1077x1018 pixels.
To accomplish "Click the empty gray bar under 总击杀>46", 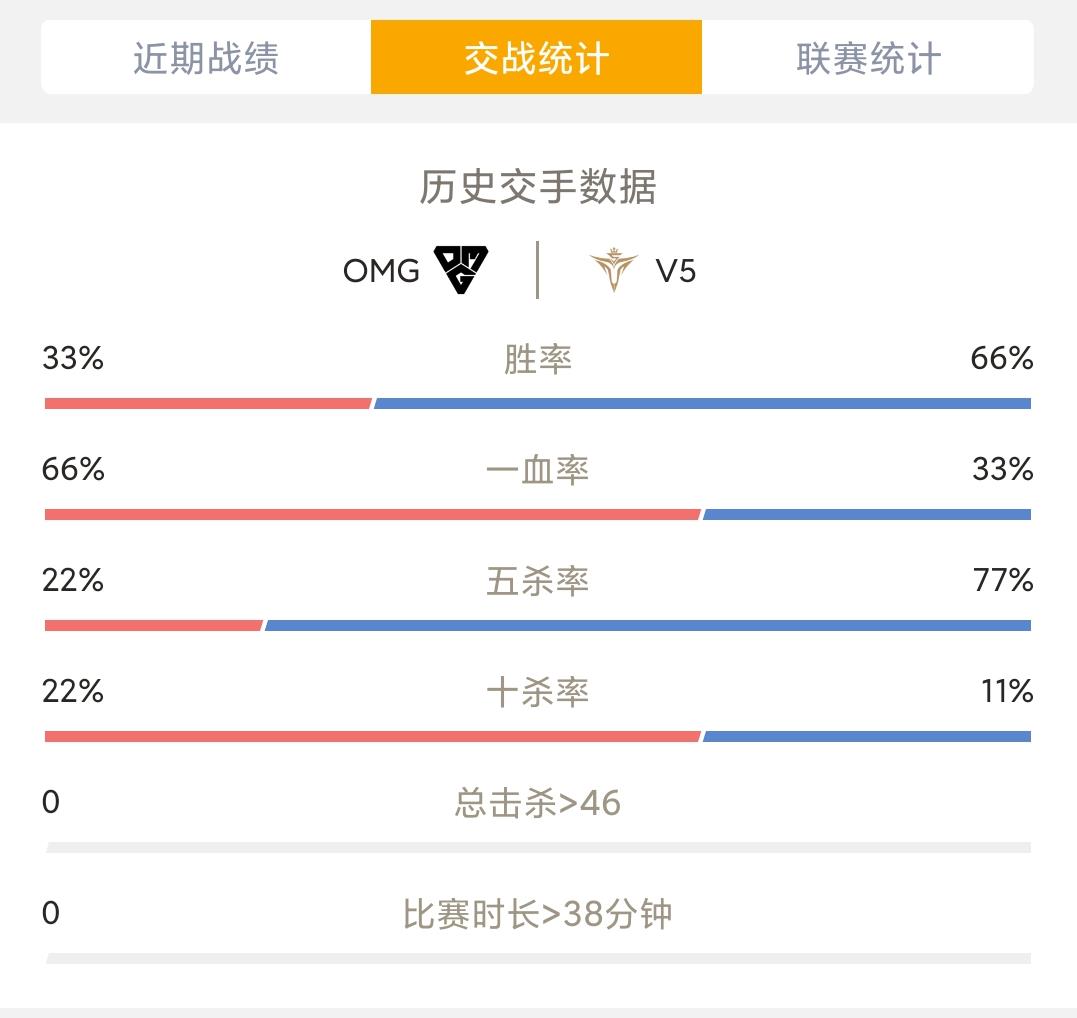I will (538, 848).
